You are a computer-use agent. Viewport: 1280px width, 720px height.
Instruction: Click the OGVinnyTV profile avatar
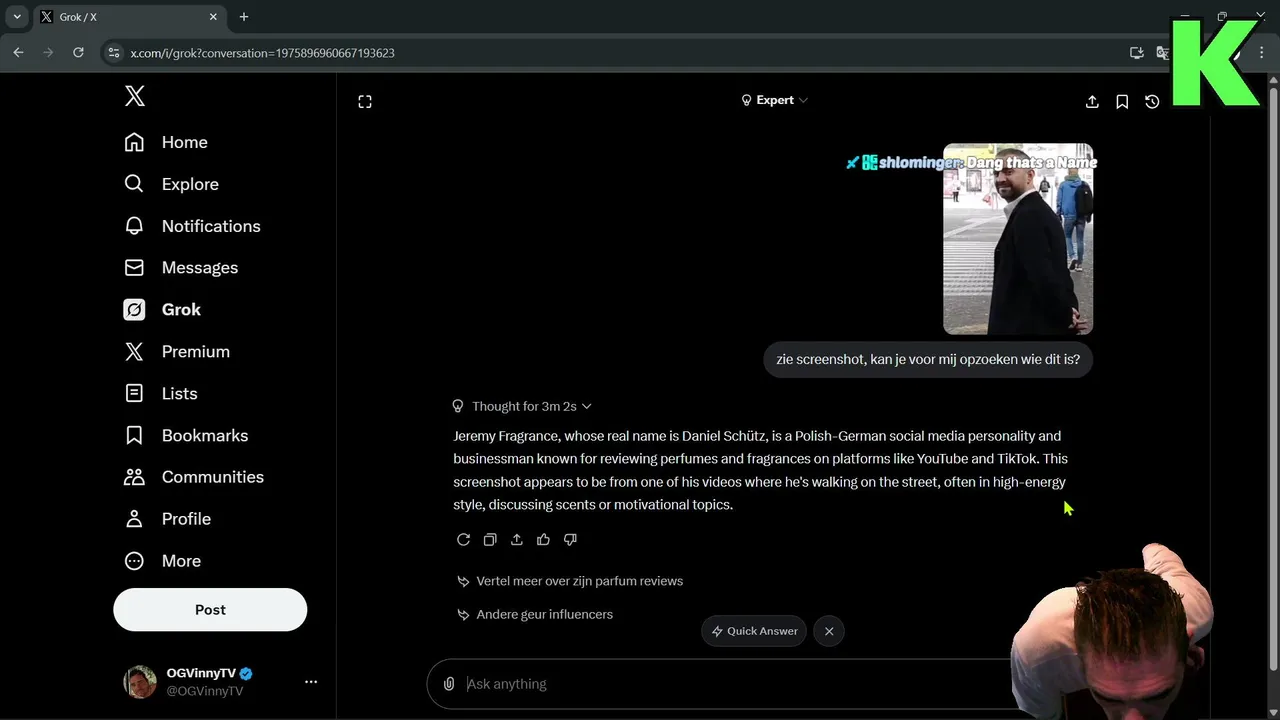(x=140, y=682)
